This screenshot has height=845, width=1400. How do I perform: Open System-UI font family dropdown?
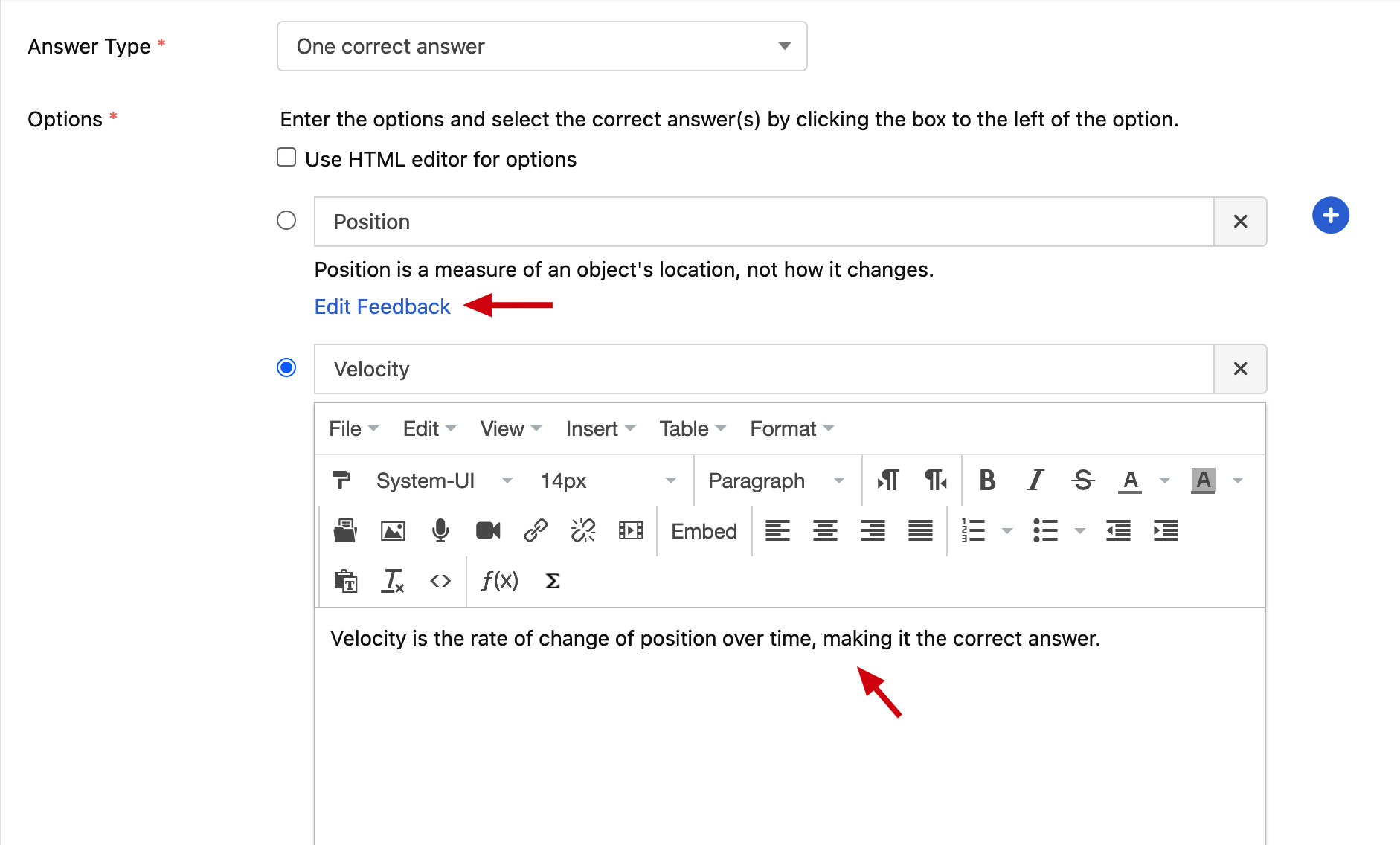click(x=443, y=481)
